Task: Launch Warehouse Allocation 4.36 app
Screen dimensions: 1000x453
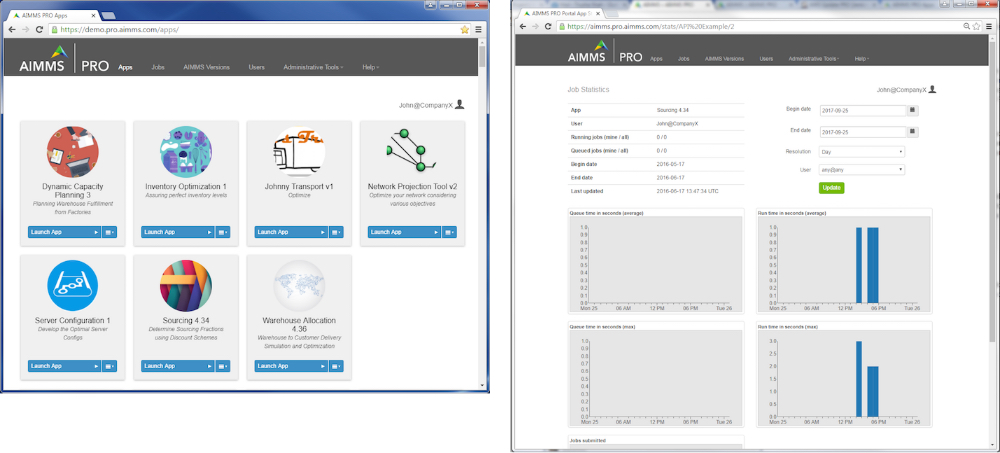Action: click(291, 366)
